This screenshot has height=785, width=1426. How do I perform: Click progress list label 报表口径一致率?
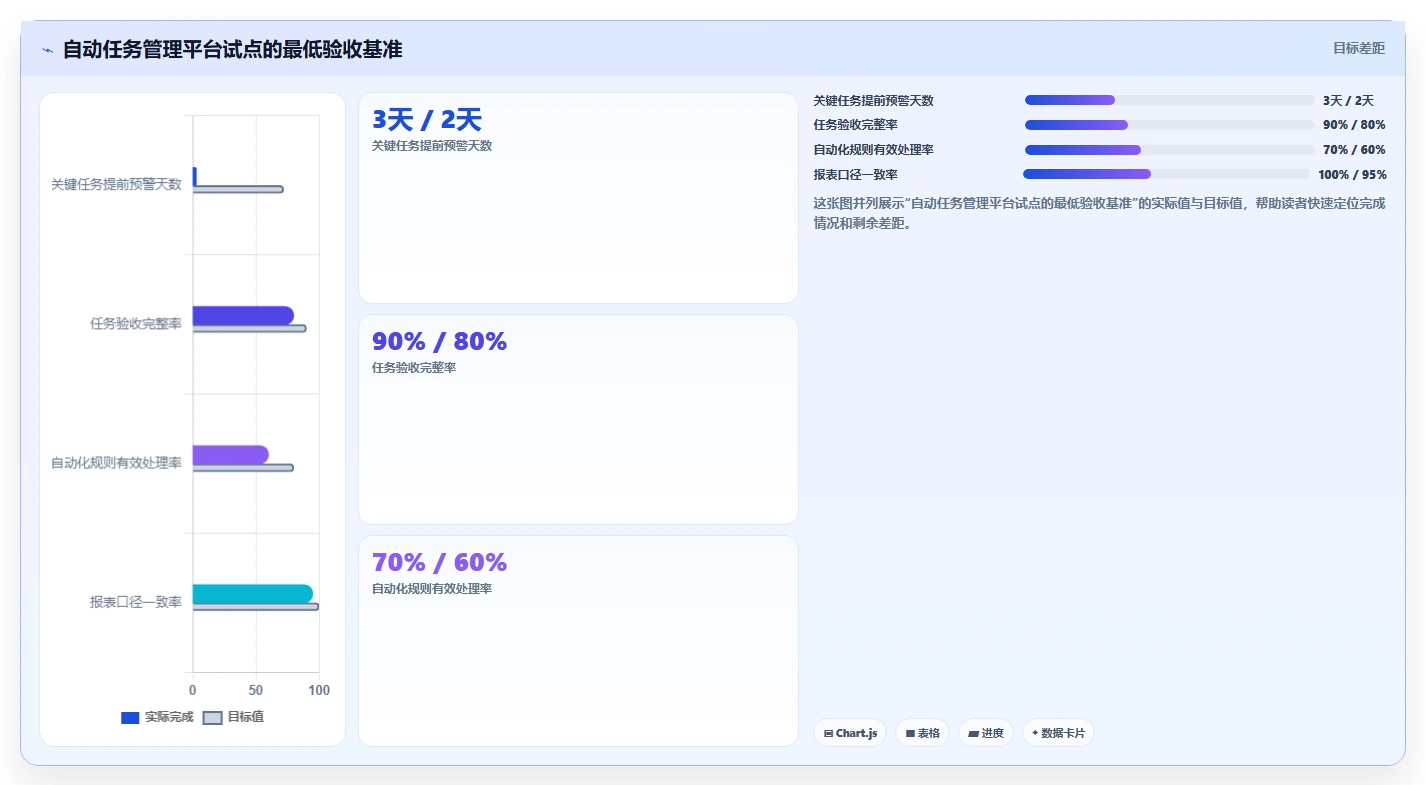pyautogui.click(x=856, y=175)
